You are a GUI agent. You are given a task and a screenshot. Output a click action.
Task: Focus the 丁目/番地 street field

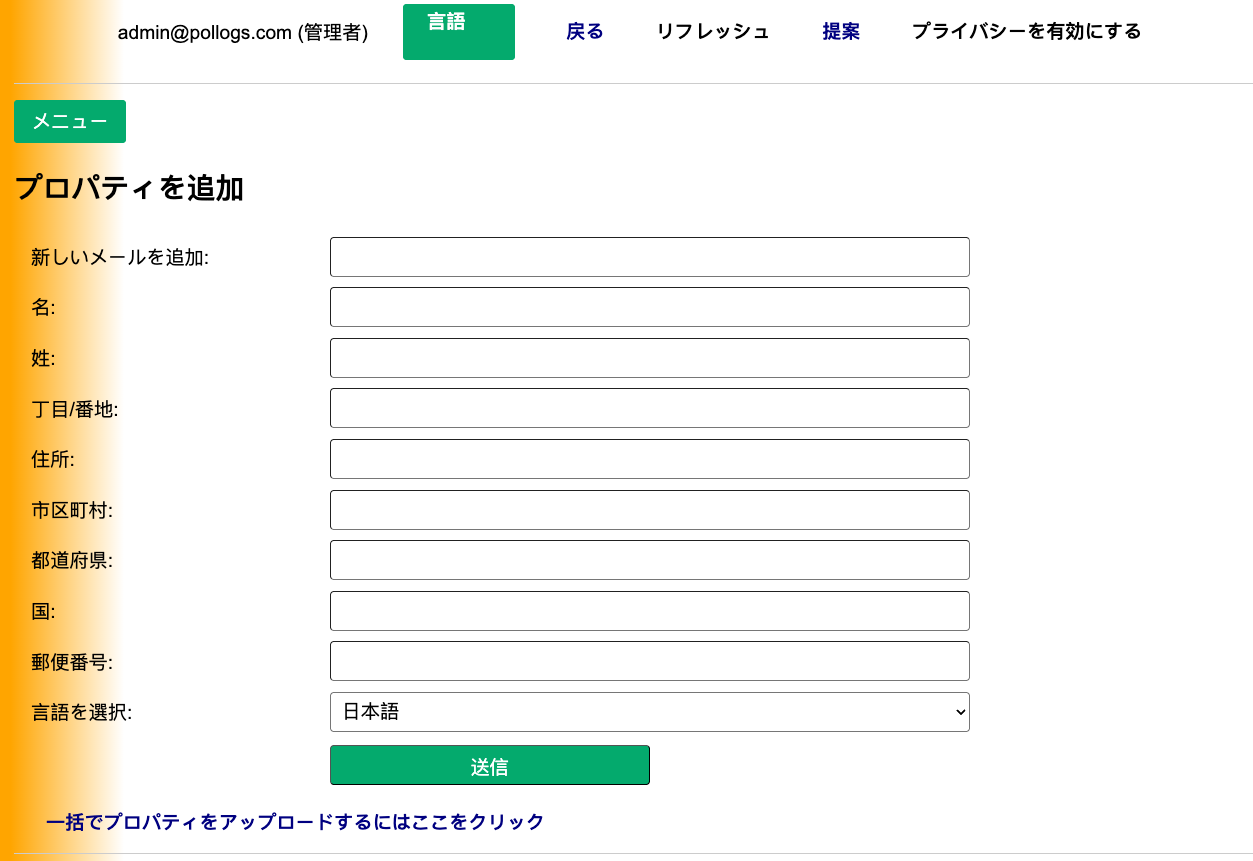(x=649, y=407)
